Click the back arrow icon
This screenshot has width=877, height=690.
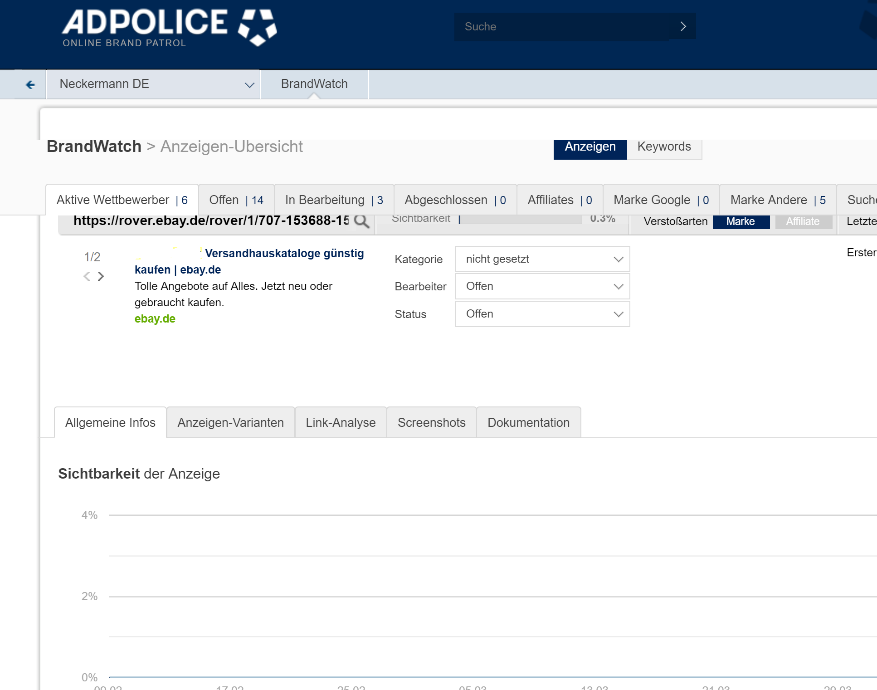pos(30,85)
